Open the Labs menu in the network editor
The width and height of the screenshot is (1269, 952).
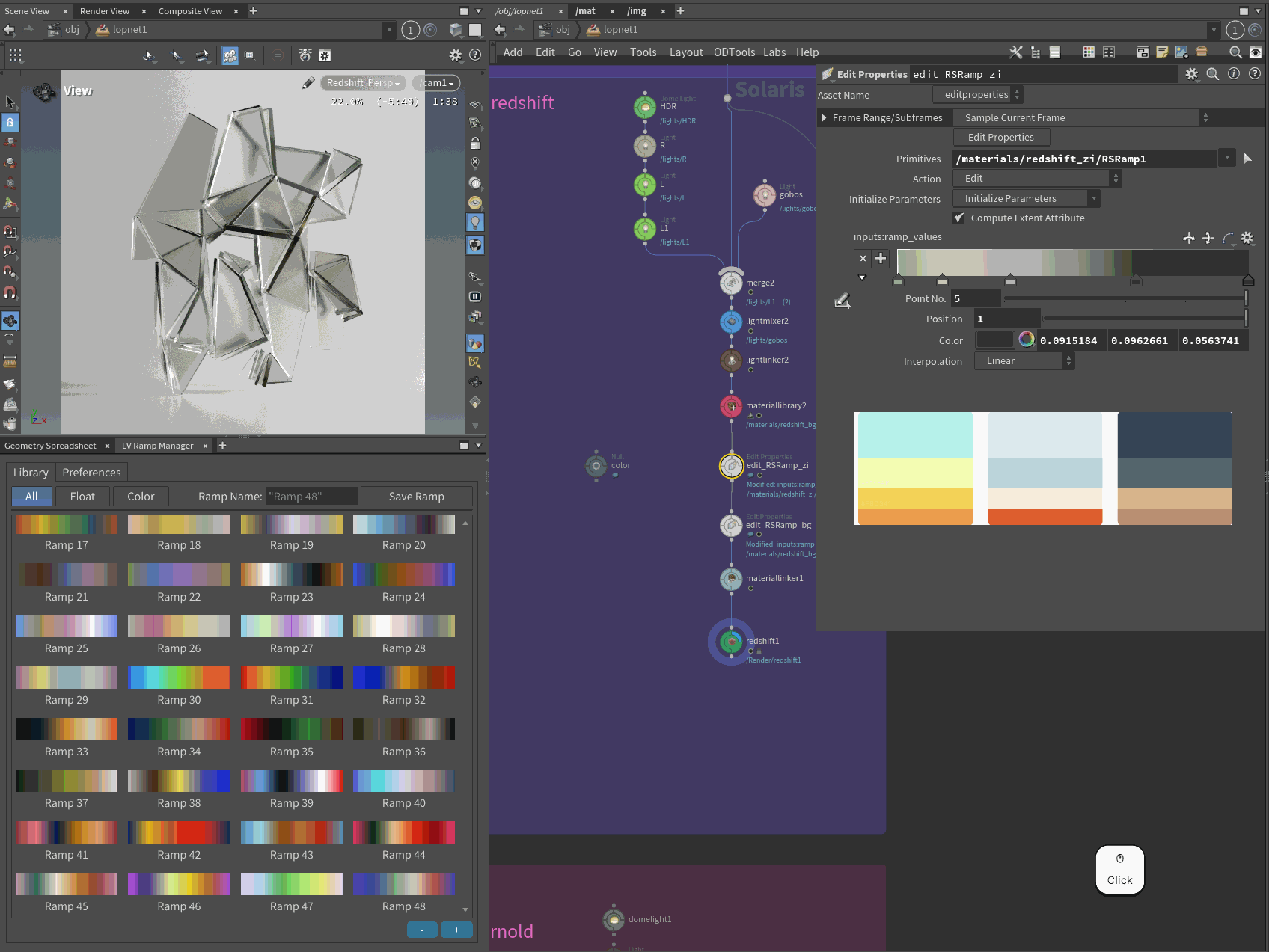pos(774,52)
